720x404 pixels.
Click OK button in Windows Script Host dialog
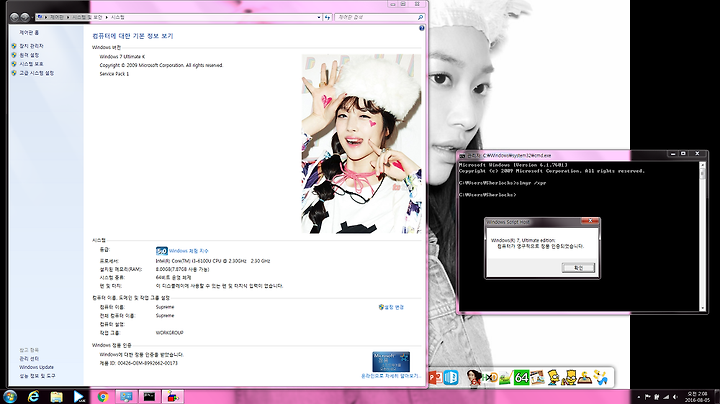(578, 268)
